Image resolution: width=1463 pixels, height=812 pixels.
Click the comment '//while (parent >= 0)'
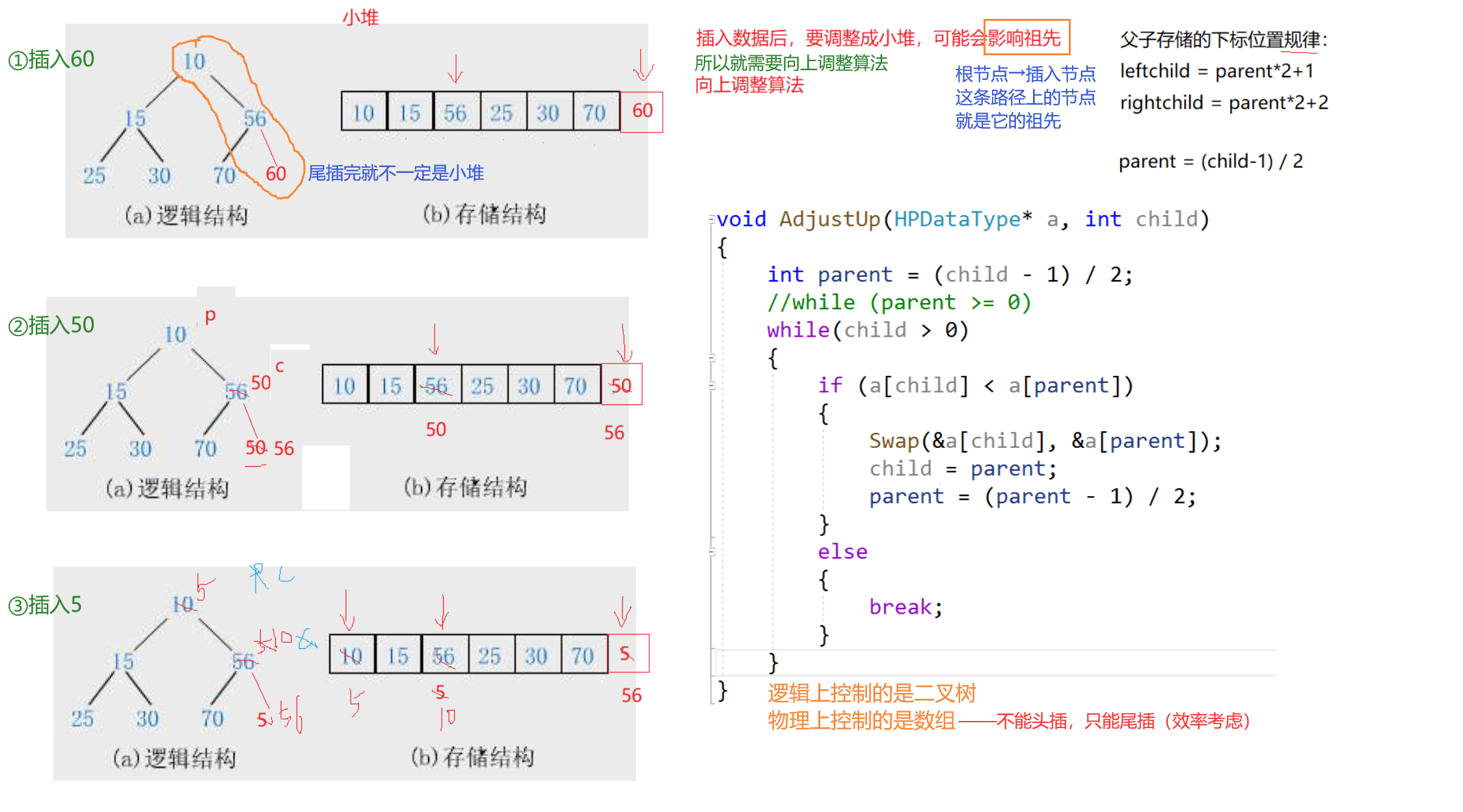(899, 302)
